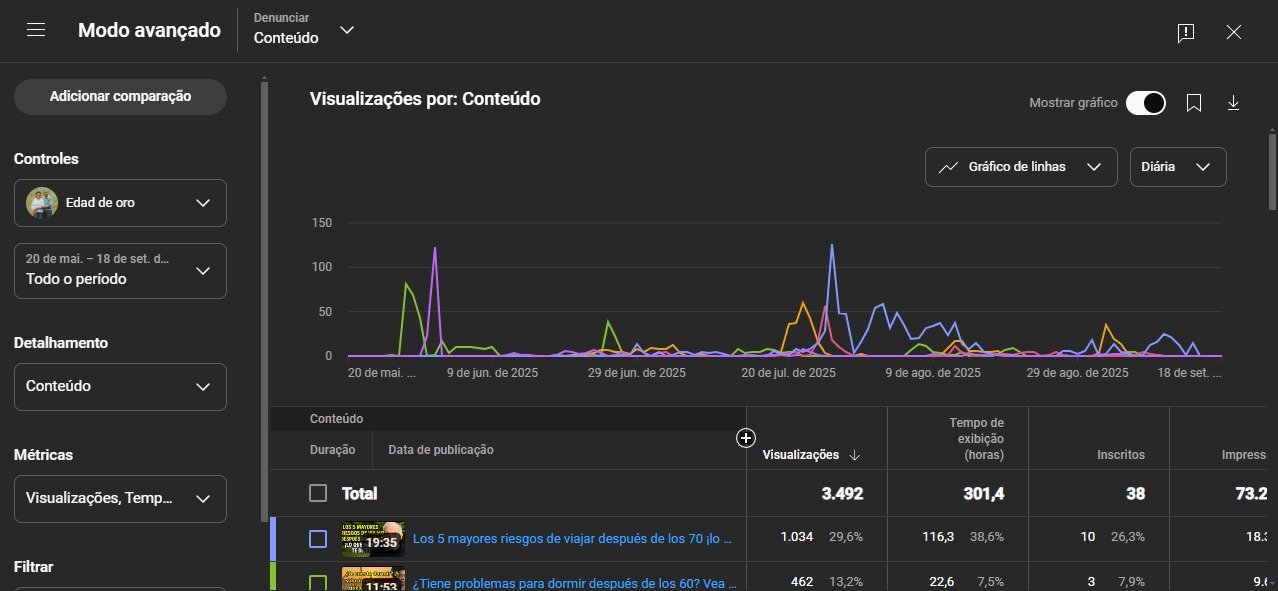This screenshot has width=1278, height=591.
Task: Click the total watch time 301,4
Action: click(x=982, y=494)
